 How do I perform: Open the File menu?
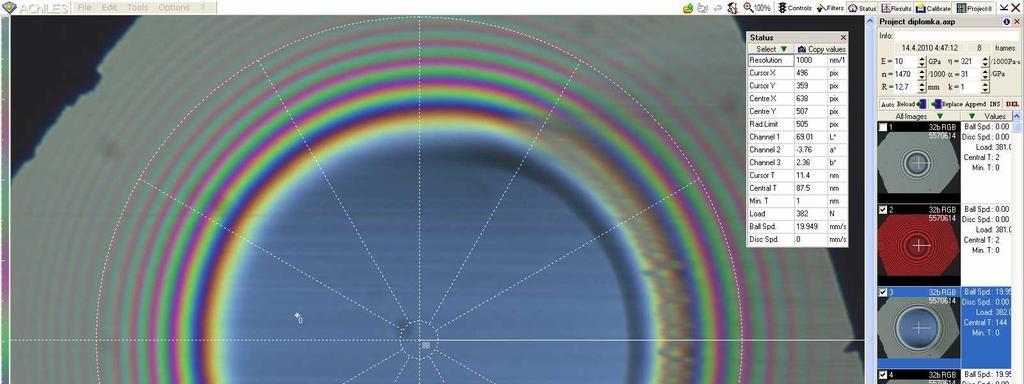[x=85, y=7]
